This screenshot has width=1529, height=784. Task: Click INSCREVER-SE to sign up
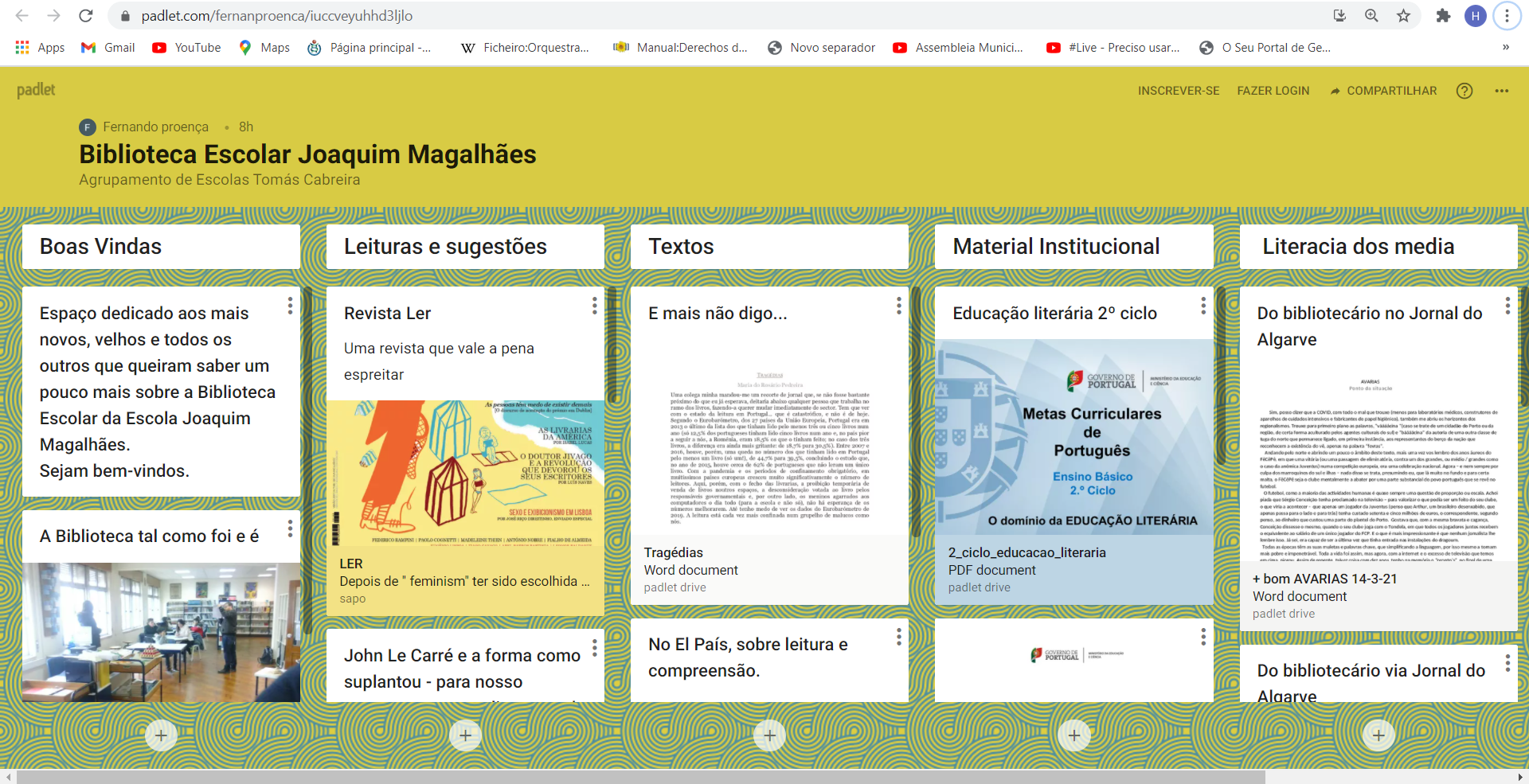(1178, 91)
